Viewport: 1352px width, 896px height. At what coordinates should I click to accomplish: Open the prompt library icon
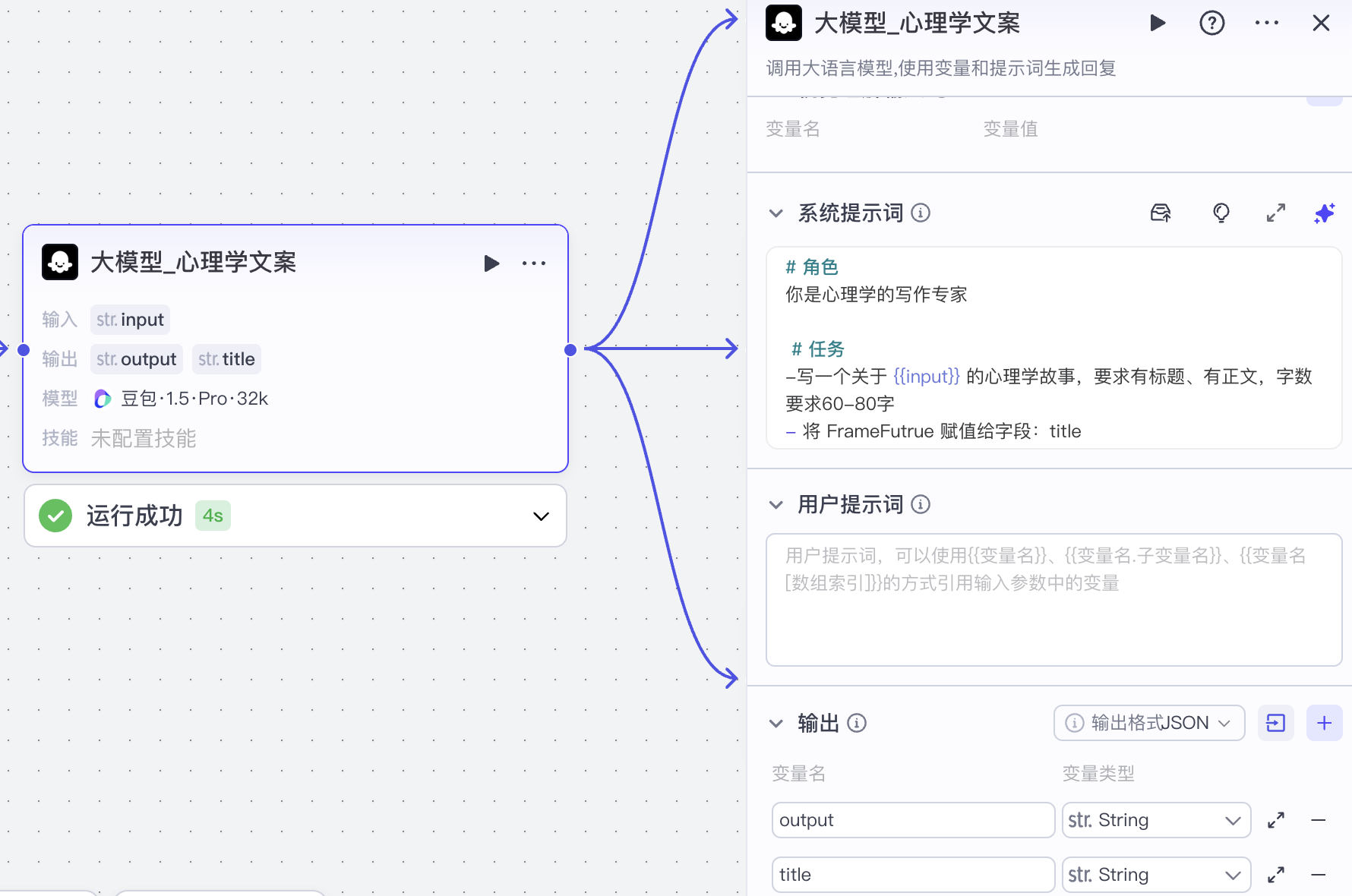pyautogui.click(x=1160, y=213)
